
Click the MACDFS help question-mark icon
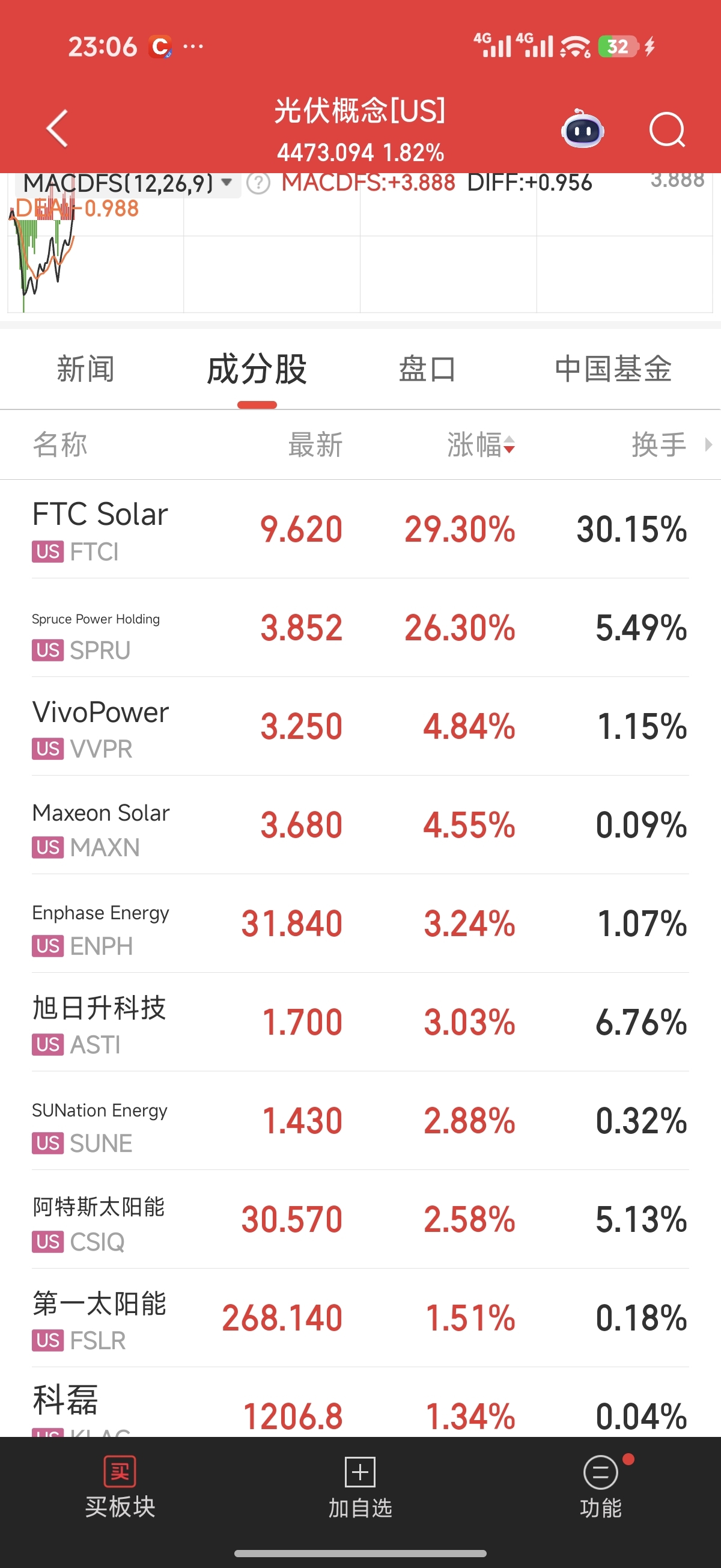pyautogui.click(x=258, y=183)
